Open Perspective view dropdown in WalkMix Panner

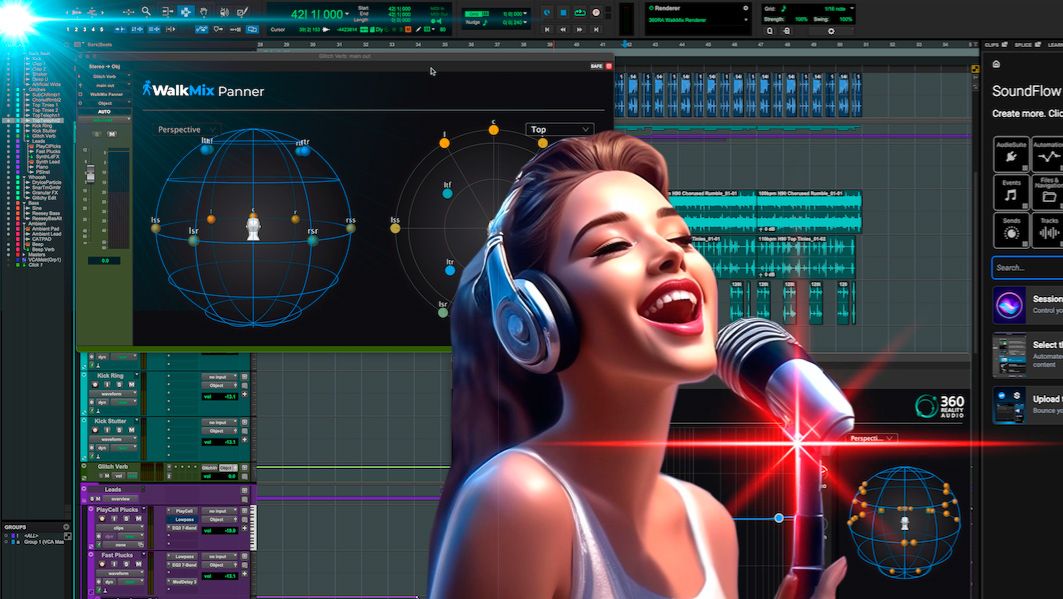point(187,129)
